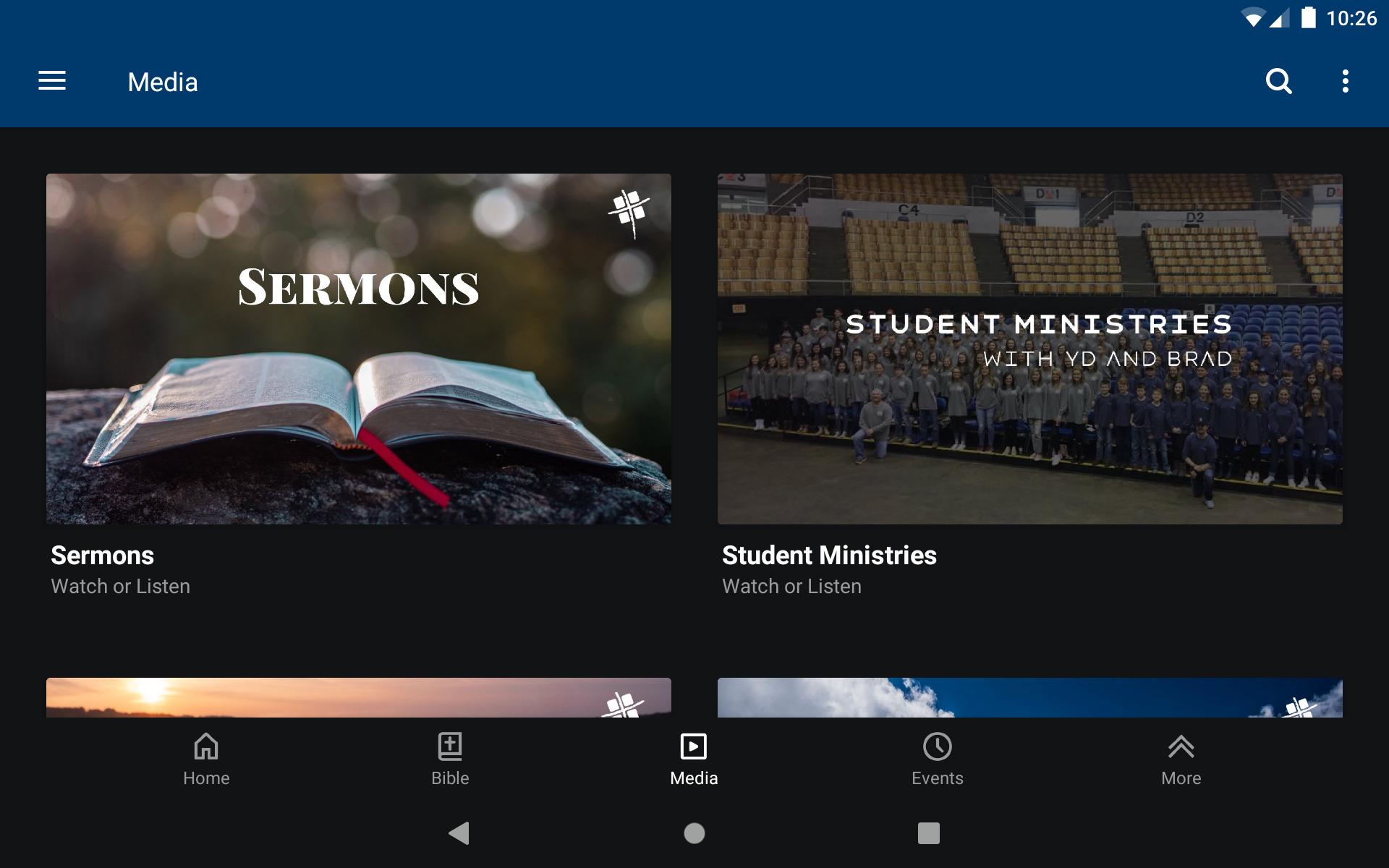Switch to the Bible tab label
This screenshot has width=1389, height=868.
[x=450, y=778]
